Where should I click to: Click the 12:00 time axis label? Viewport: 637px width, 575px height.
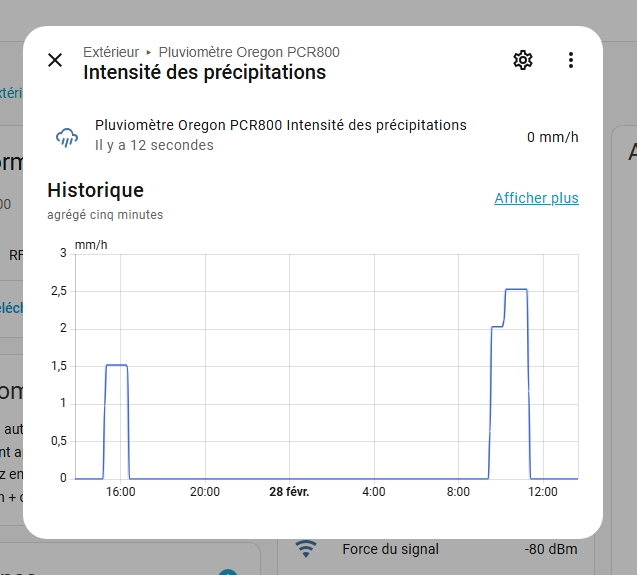tap(542, 492)
